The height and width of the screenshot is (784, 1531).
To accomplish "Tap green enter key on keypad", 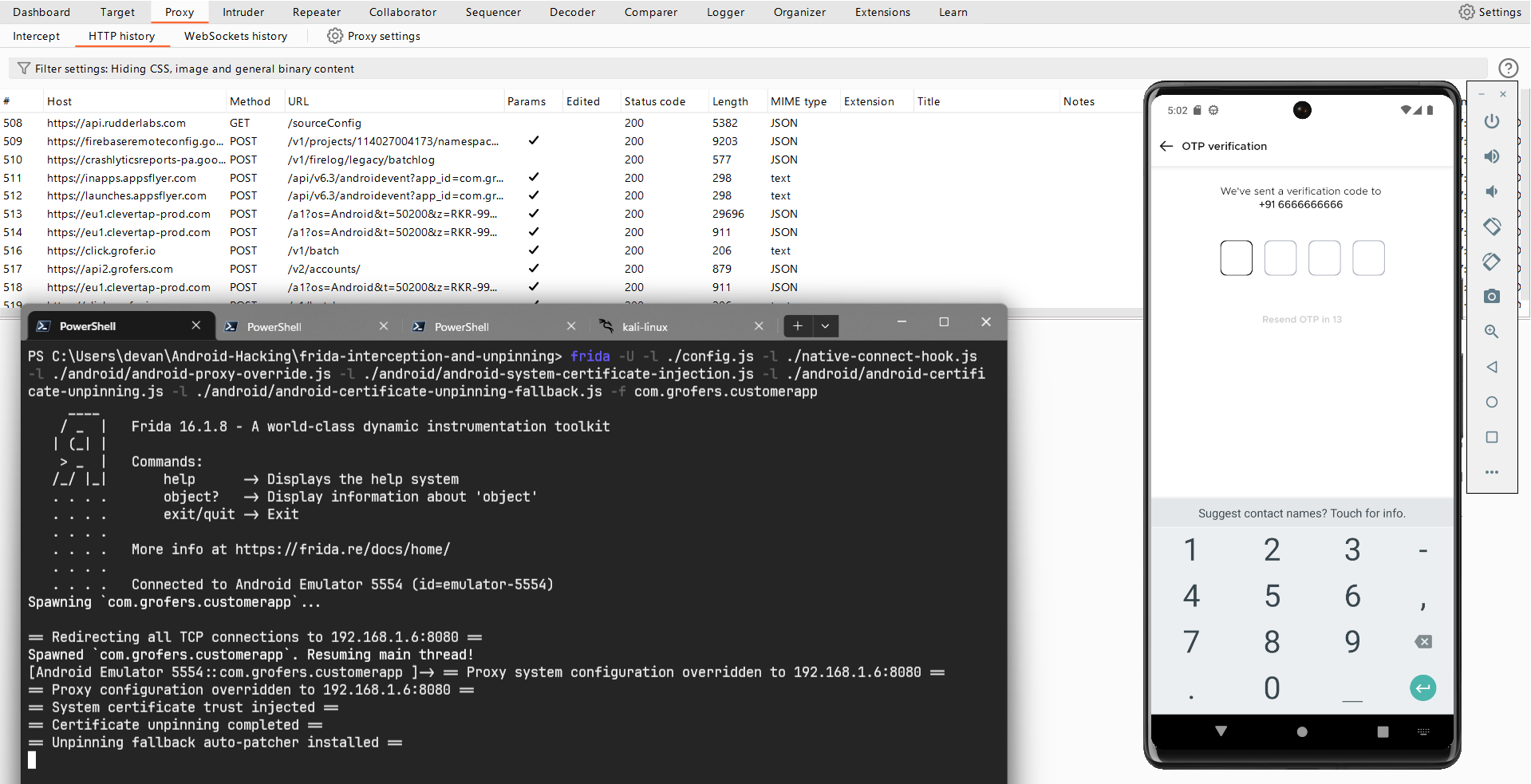I will tap(1422, 687).
